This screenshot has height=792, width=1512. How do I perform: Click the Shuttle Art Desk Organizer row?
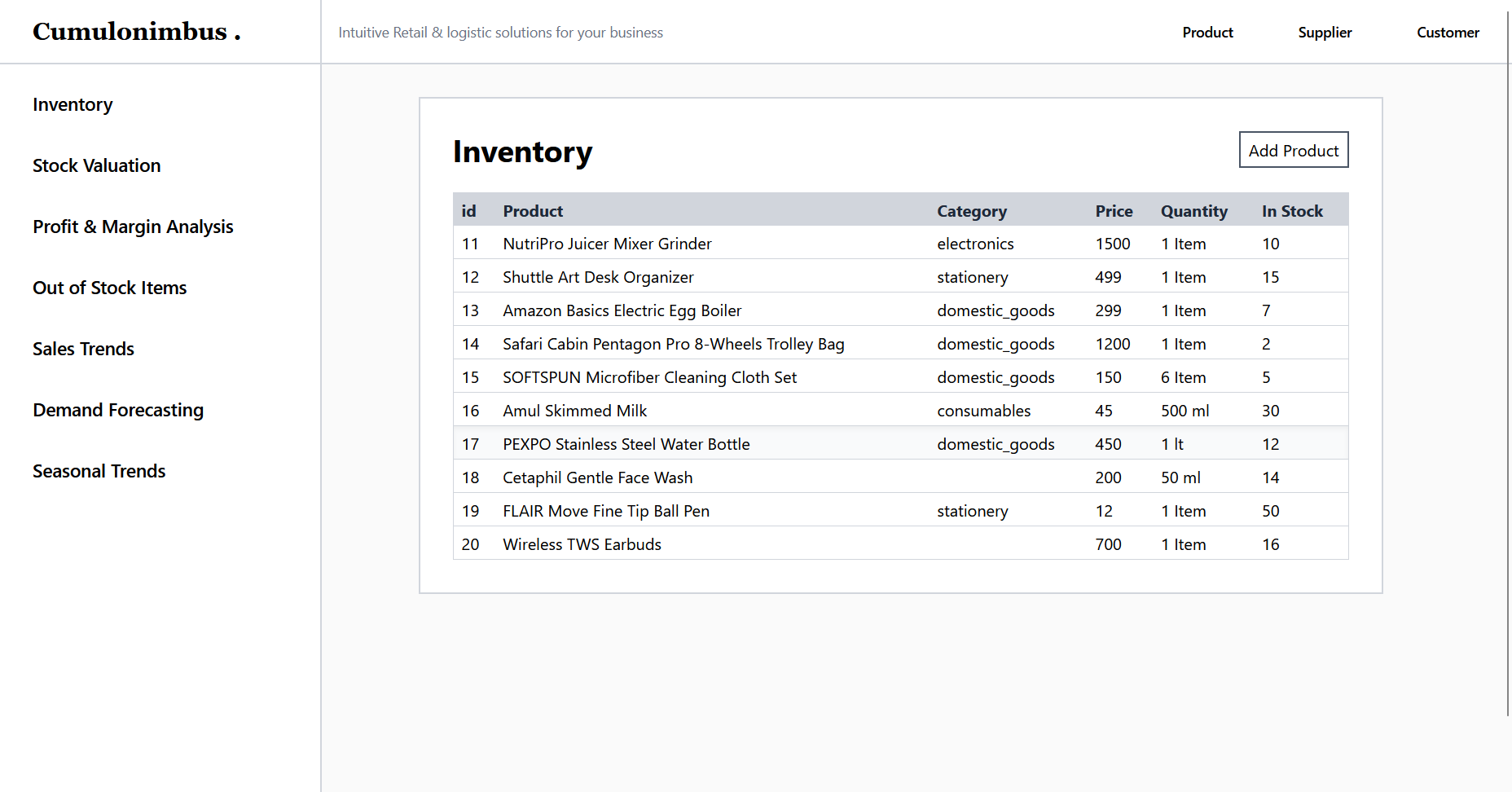point(598,277)
